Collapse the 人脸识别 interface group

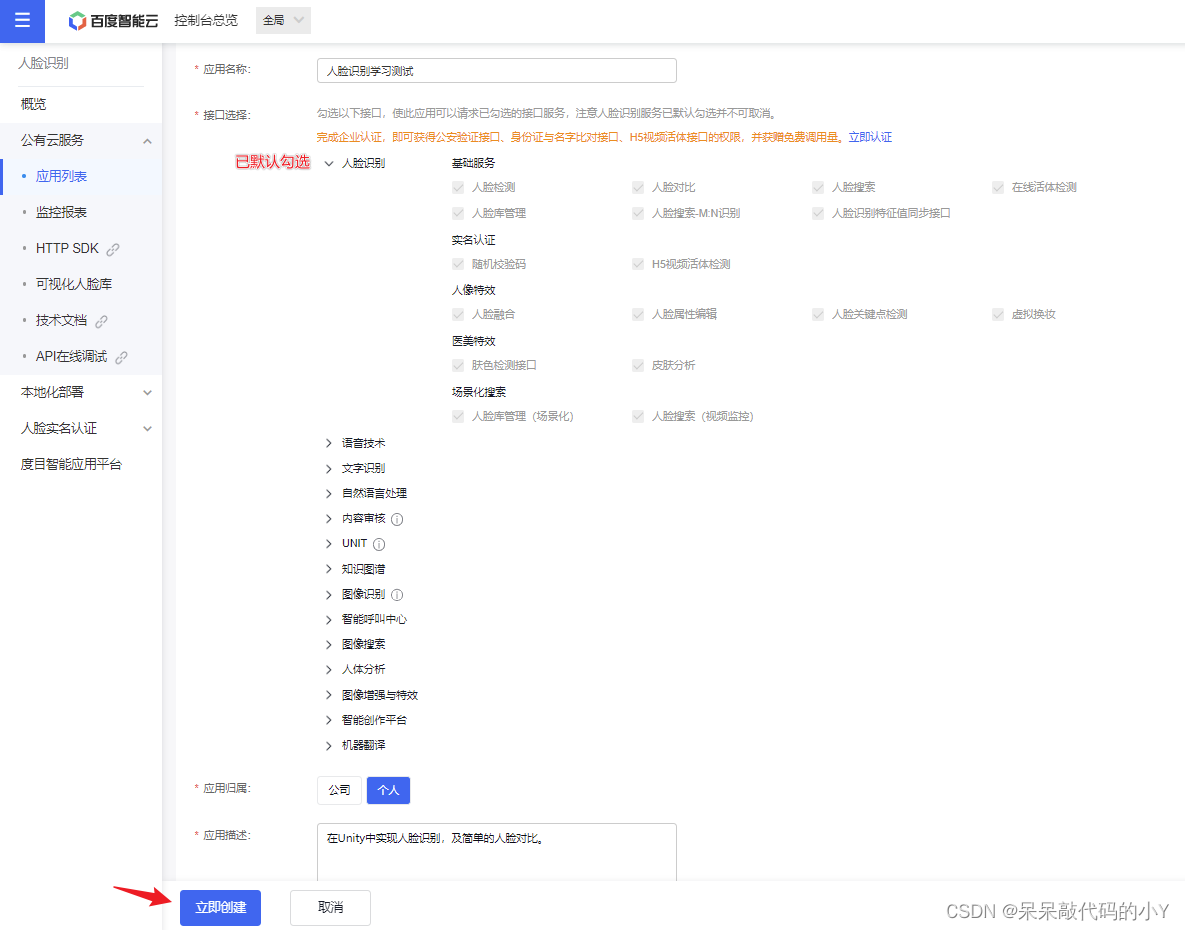pyautogui.click(x=329, y=163)
